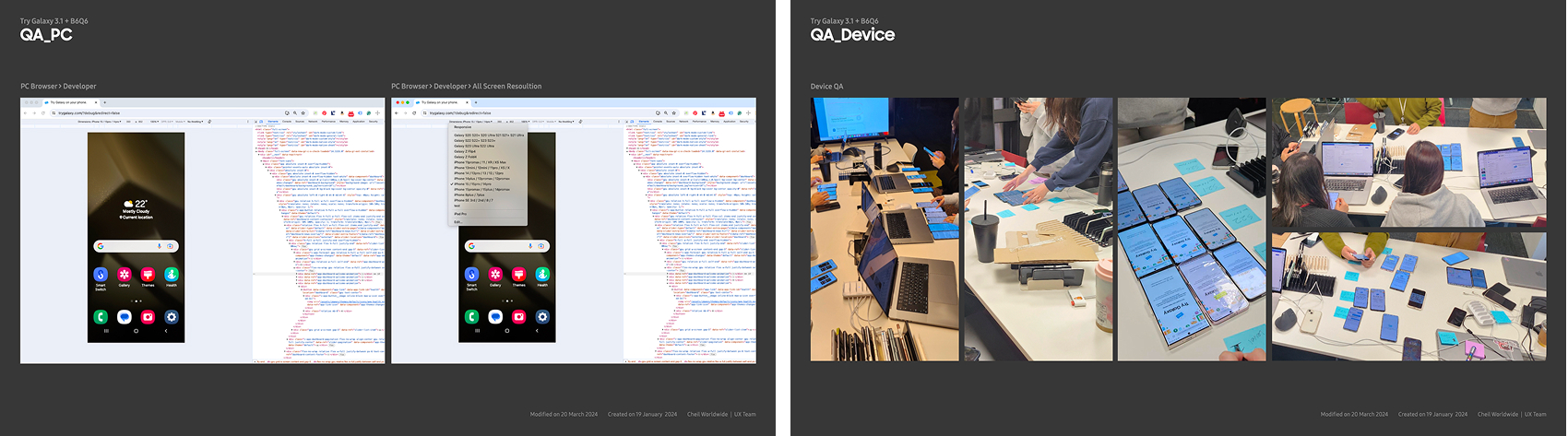Viewport: 1568px width, 436px height.
Task: Open Dimensions dropdown in the Developer screenshot
Action: pyautogui.click(x=100, y=122)
